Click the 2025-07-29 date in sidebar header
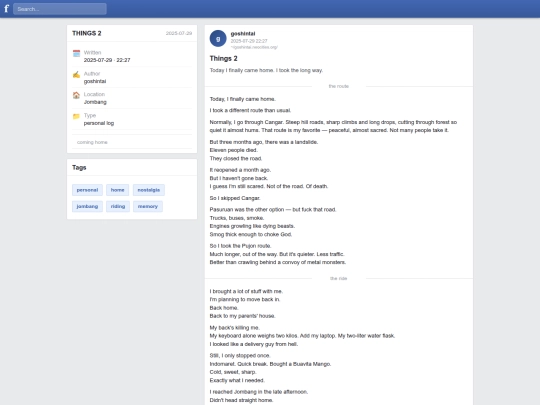 pyautogui.click(x=179, y=33)
